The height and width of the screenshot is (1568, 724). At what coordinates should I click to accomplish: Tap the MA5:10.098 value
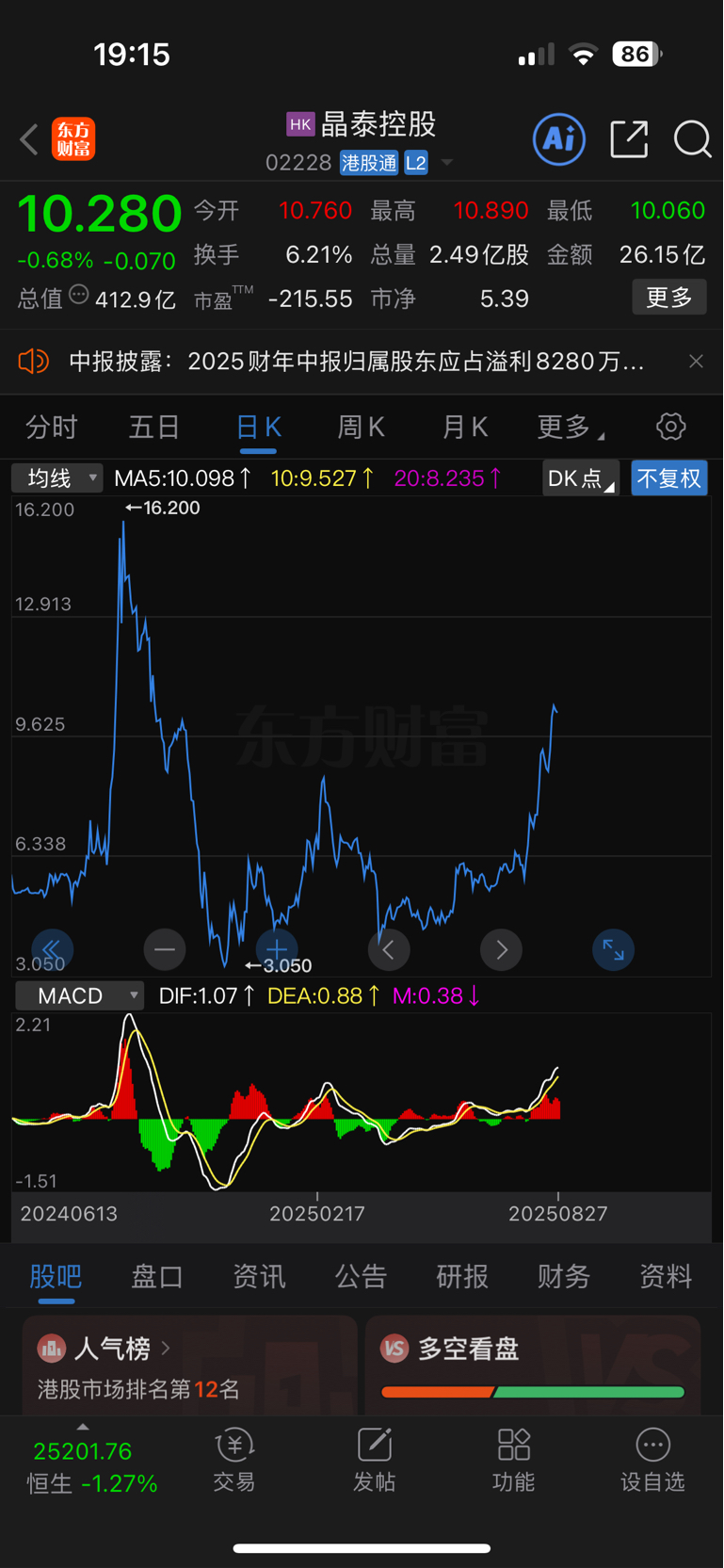point(183,478)
